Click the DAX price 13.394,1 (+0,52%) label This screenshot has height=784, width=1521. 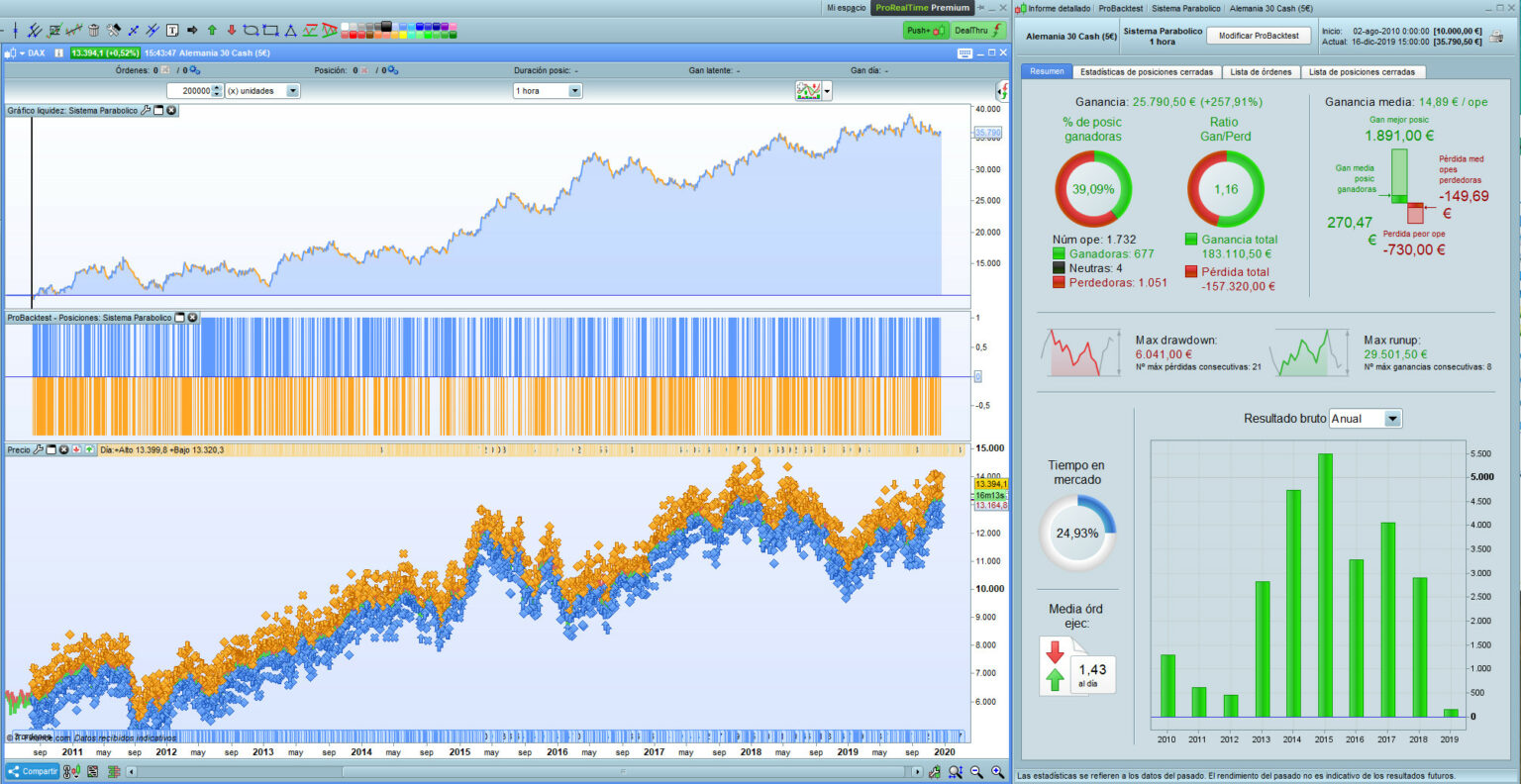pos(104,53)
